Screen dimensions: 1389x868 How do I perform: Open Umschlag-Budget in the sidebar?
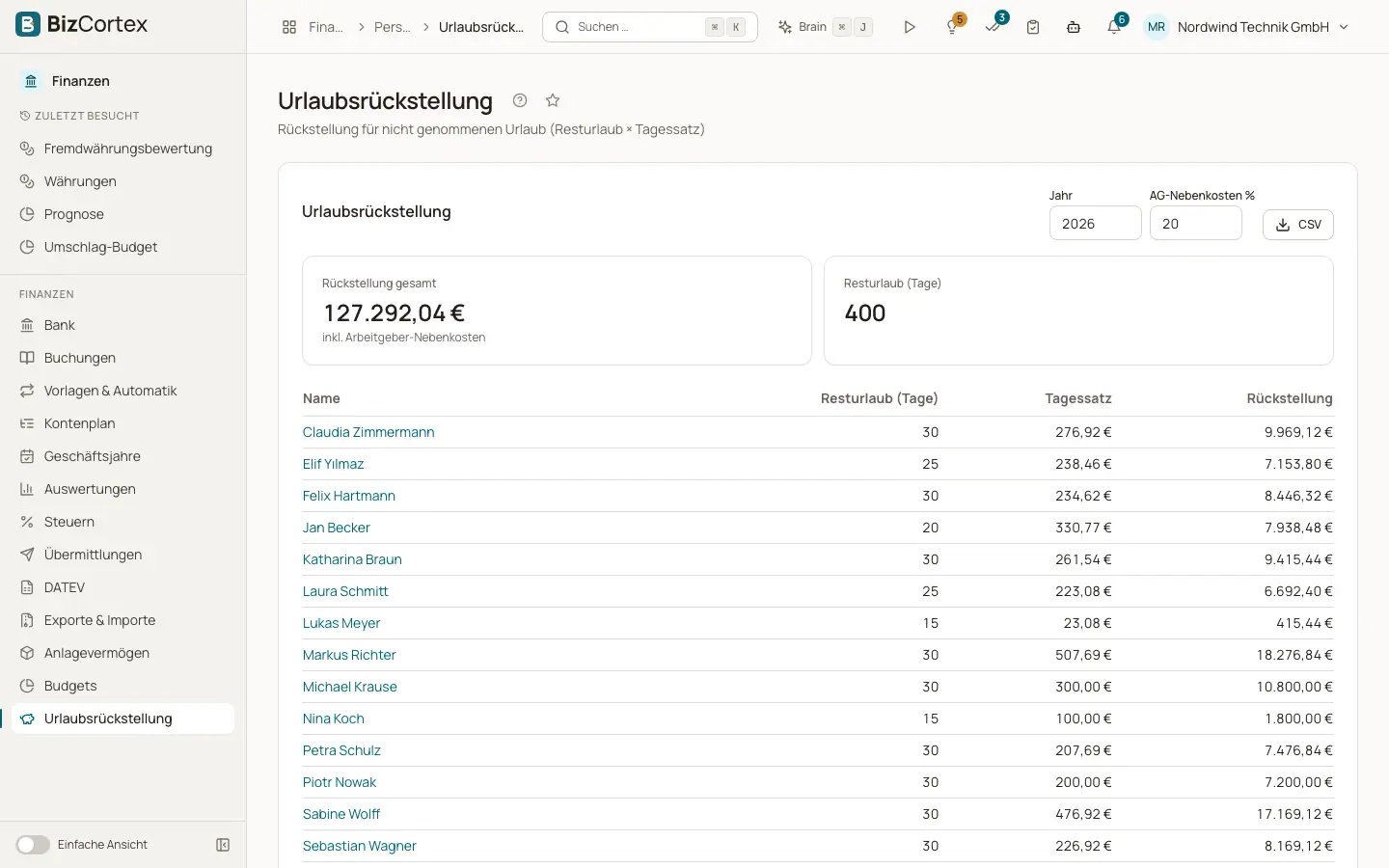click(x=123, y=247)
